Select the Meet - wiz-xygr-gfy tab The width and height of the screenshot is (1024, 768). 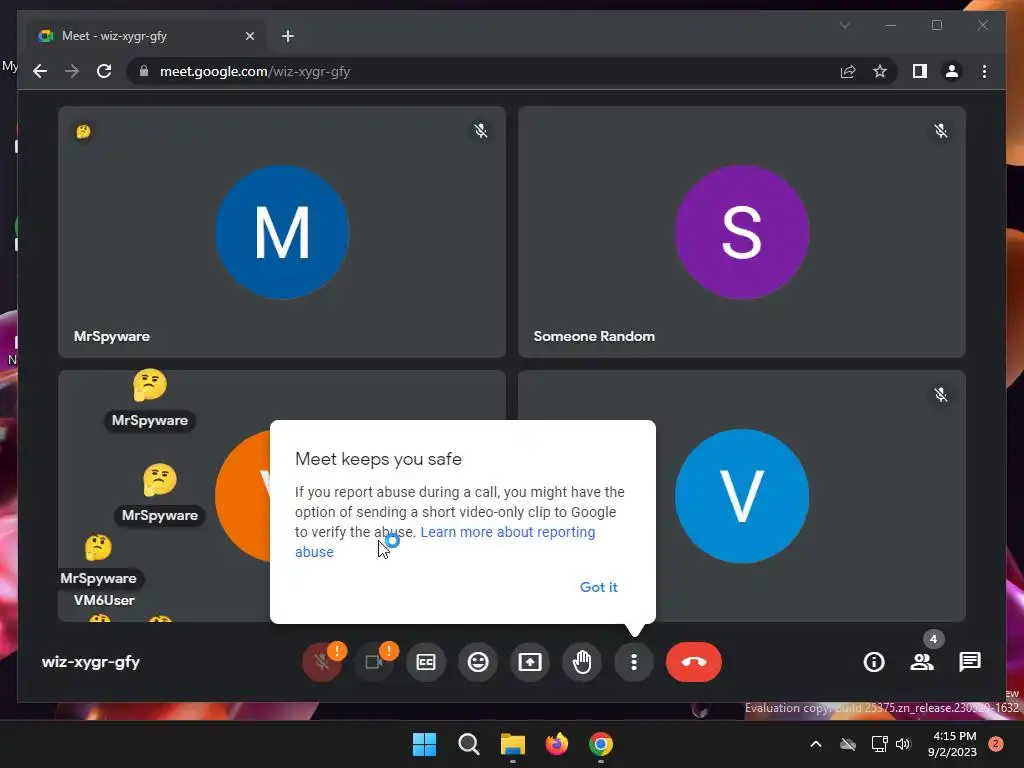click(146, 36)
